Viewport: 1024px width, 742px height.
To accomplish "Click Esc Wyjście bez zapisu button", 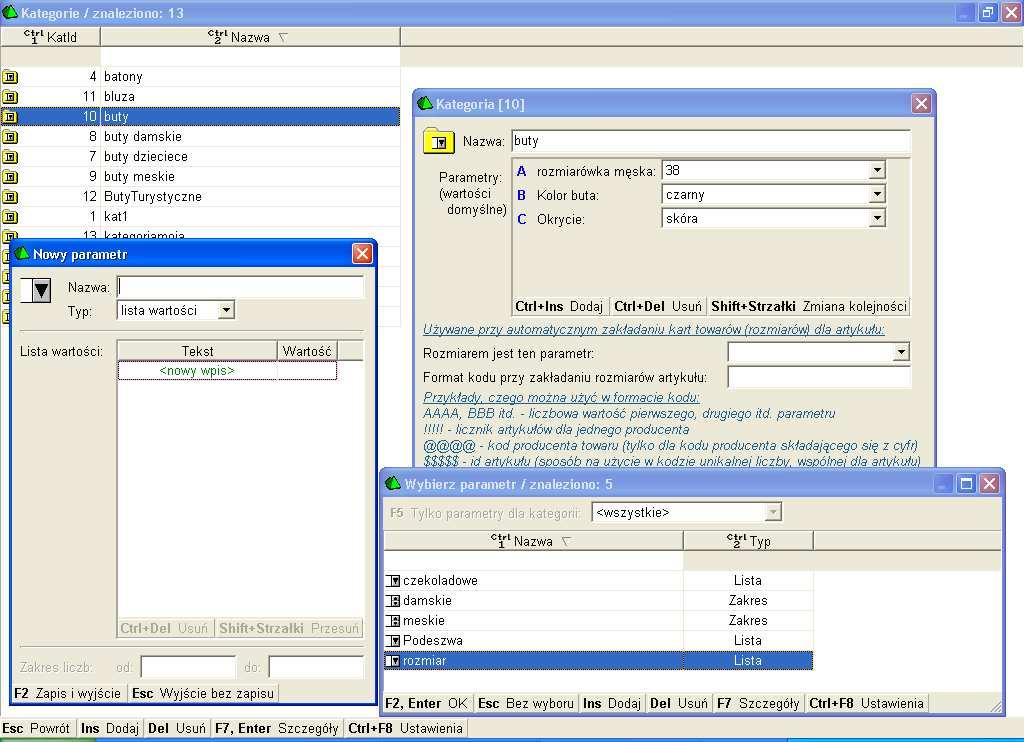I will coord(202,694).
